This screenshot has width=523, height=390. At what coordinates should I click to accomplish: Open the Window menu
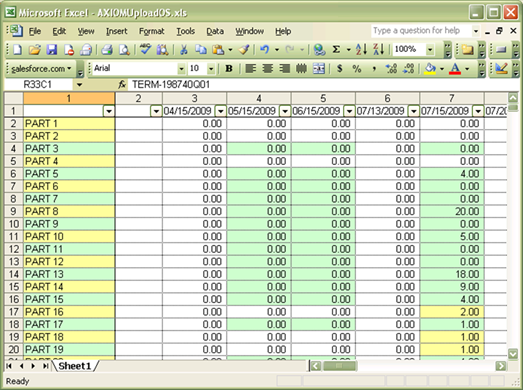249,31
